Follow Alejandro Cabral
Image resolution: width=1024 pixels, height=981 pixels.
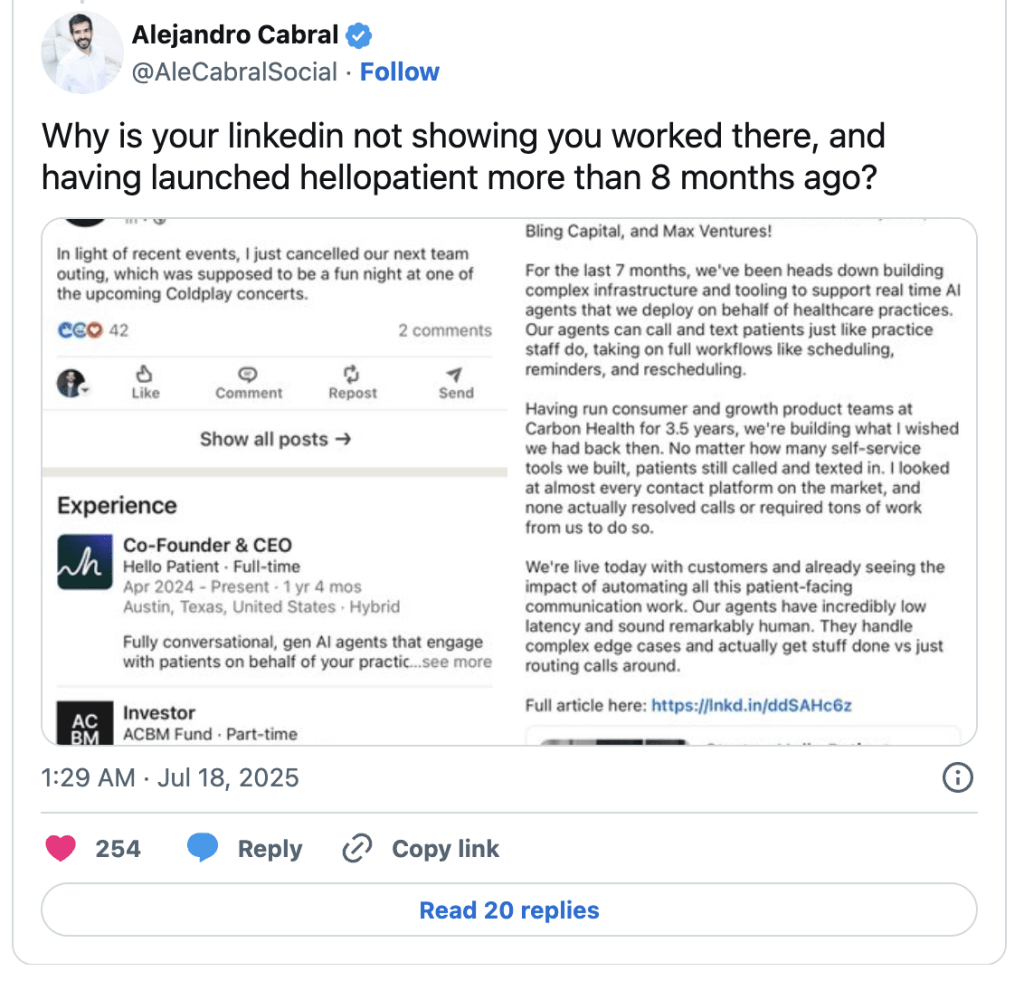click(400, 72)
